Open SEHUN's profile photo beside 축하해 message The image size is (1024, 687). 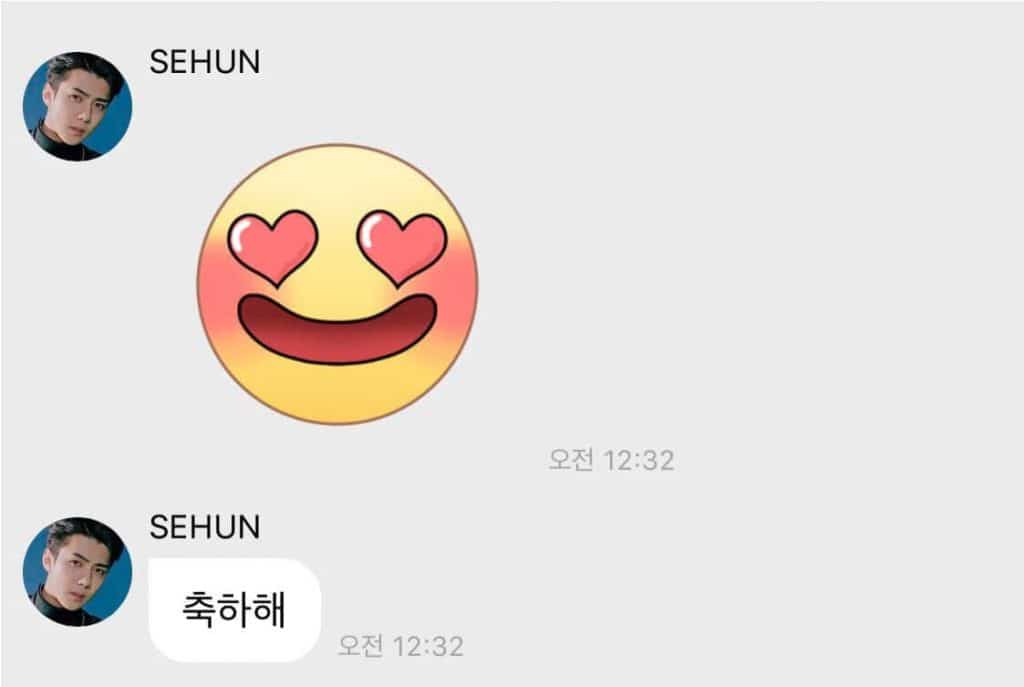(77, 572)
